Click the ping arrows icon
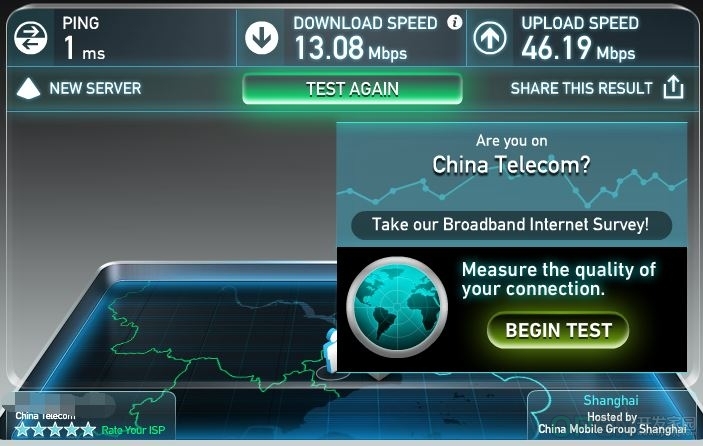 click(x=30, y=38)
